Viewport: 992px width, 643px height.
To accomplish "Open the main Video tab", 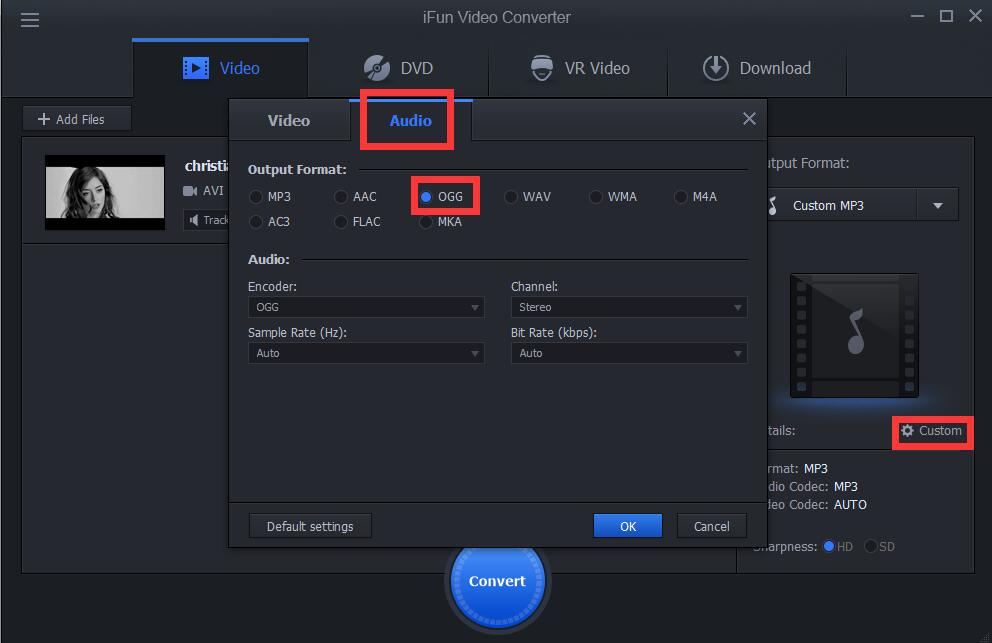I will point(220,68).
